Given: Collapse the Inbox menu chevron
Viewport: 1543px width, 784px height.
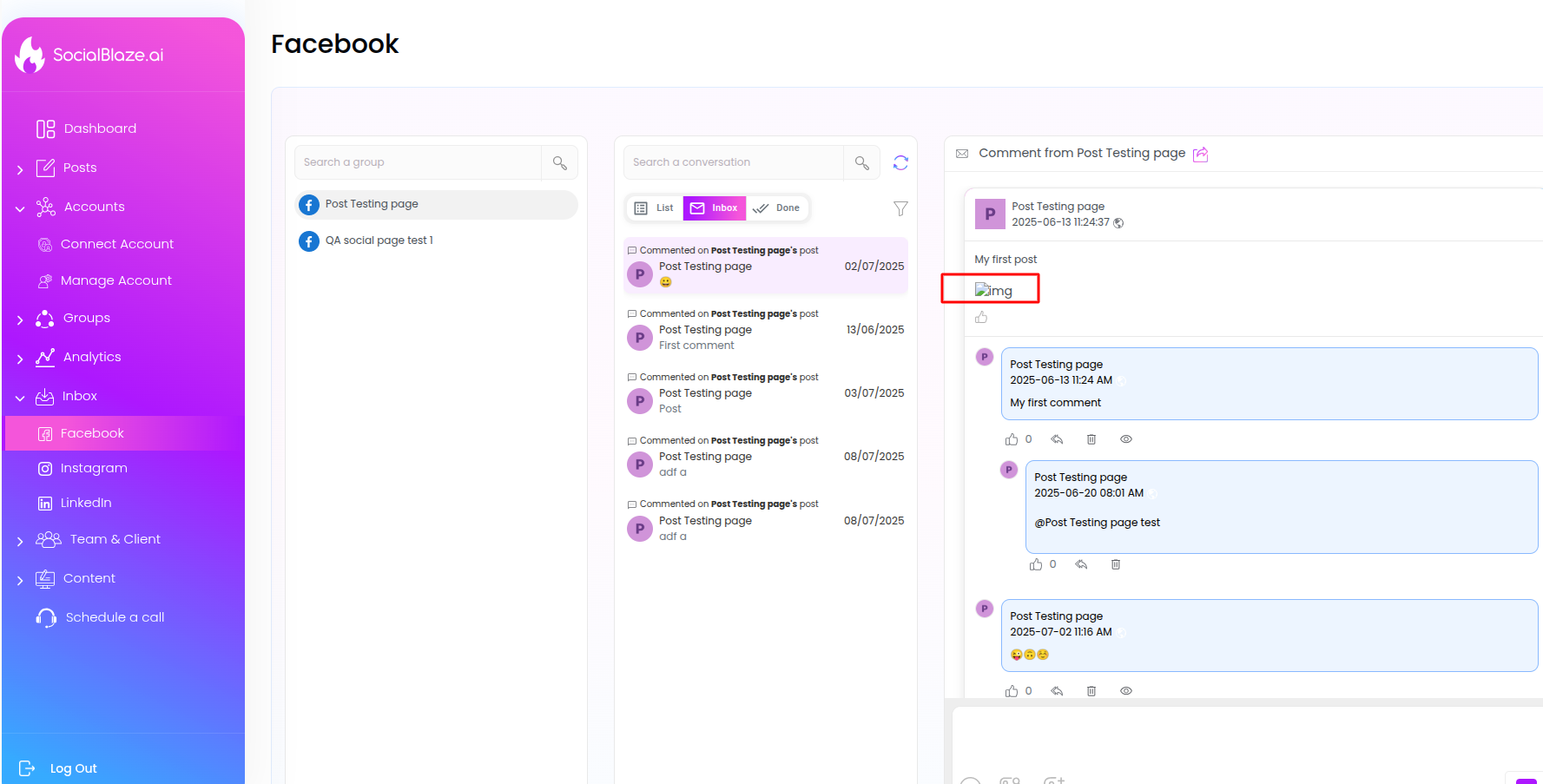Looking at the screenshot, I should pyautogui.click(x=20, y=398).
